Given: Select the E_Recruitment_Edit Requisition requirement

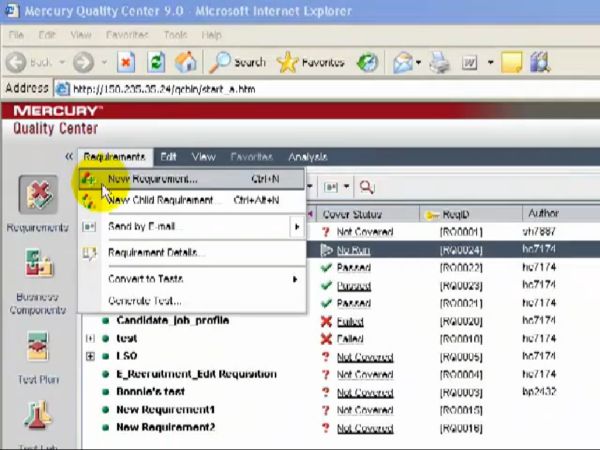Looking at the screenshot, I should click(196, 374).
